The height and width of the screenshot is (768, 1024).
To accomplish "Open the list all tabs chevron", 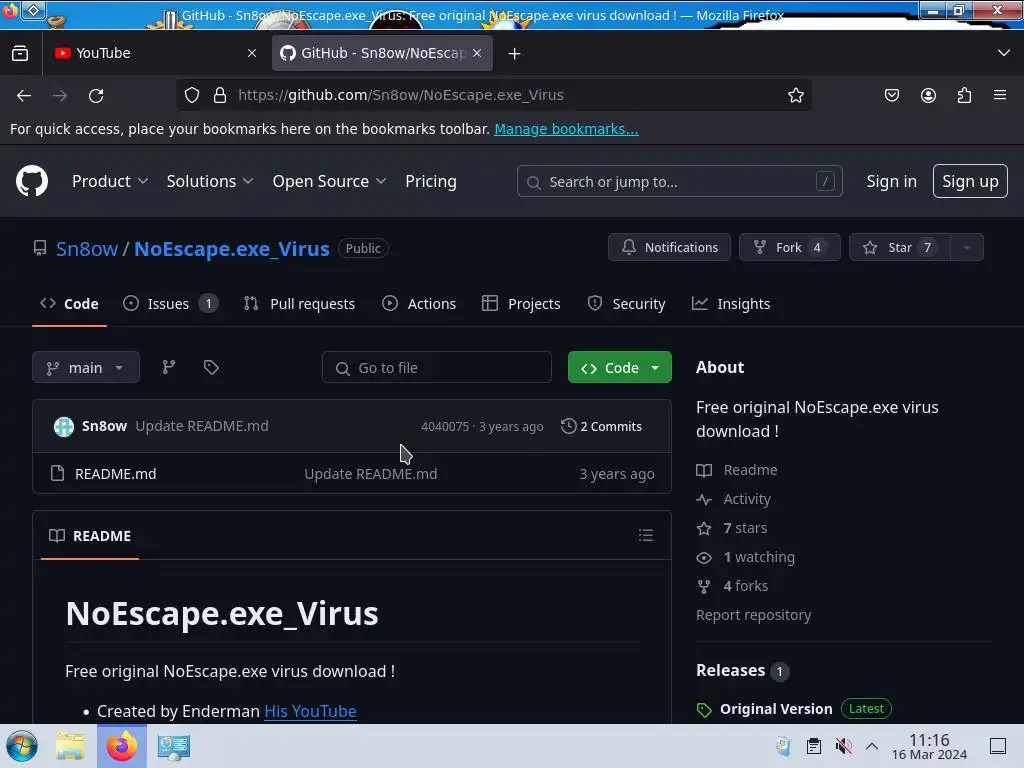I will (x=1004, y=53).
